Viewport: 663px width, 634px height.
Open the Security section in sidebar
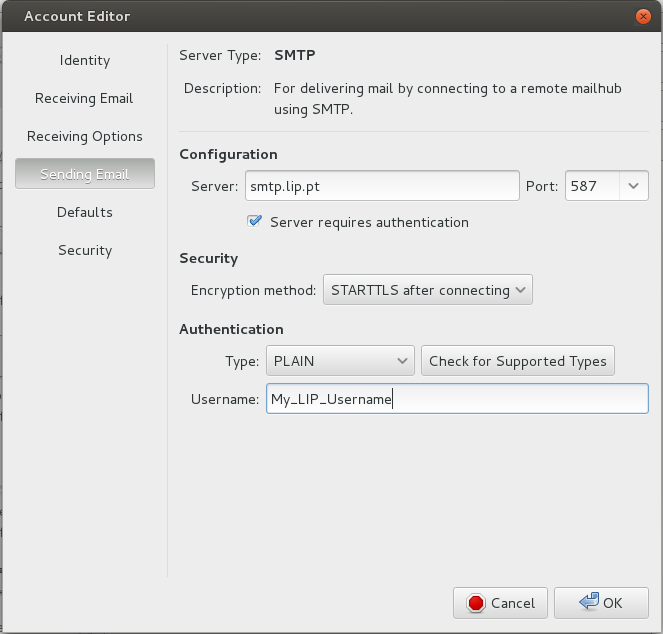click(85, 250)
